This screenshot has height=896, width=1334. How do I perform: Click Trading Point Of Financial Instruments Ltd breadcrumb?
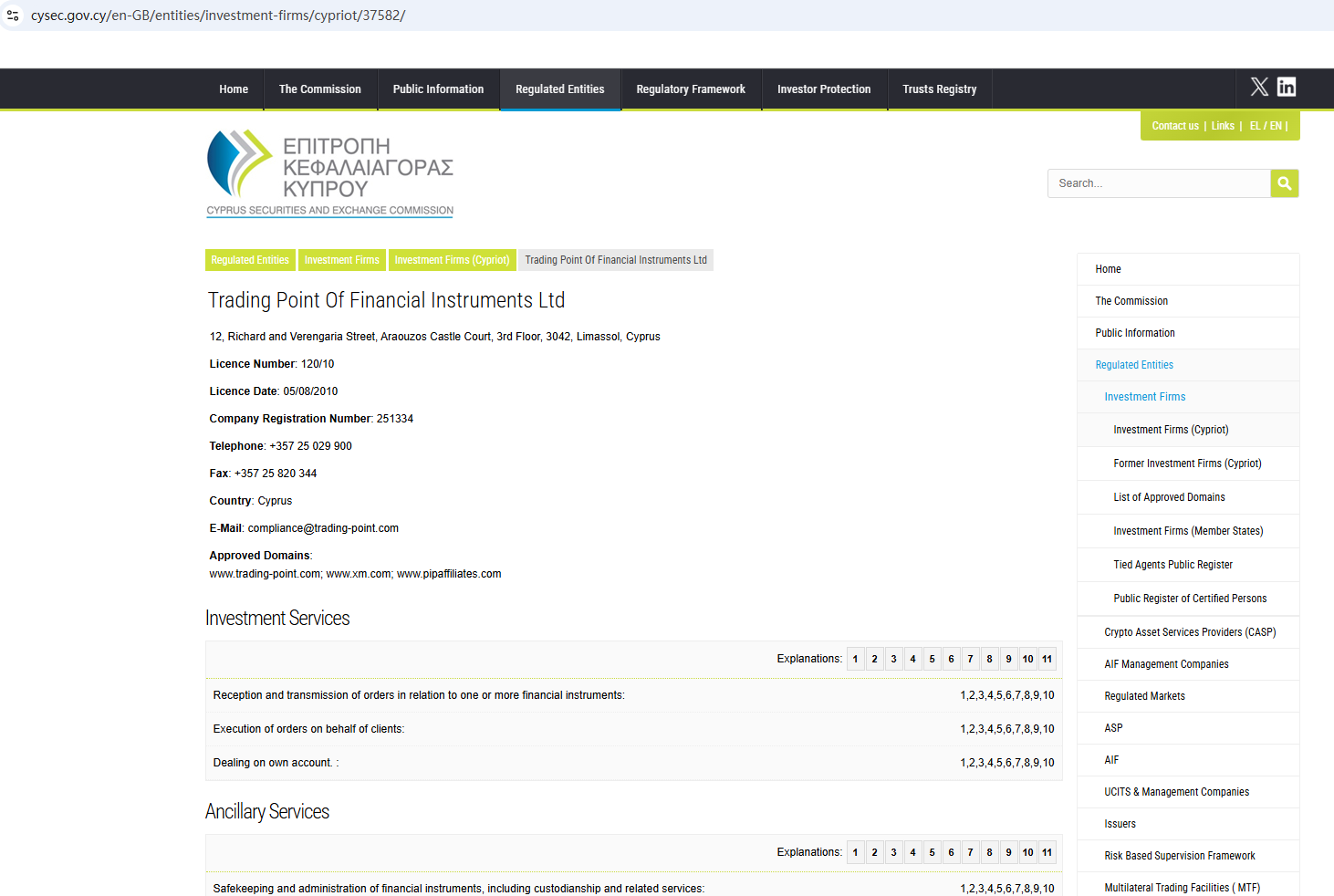[x=616, y=260]
